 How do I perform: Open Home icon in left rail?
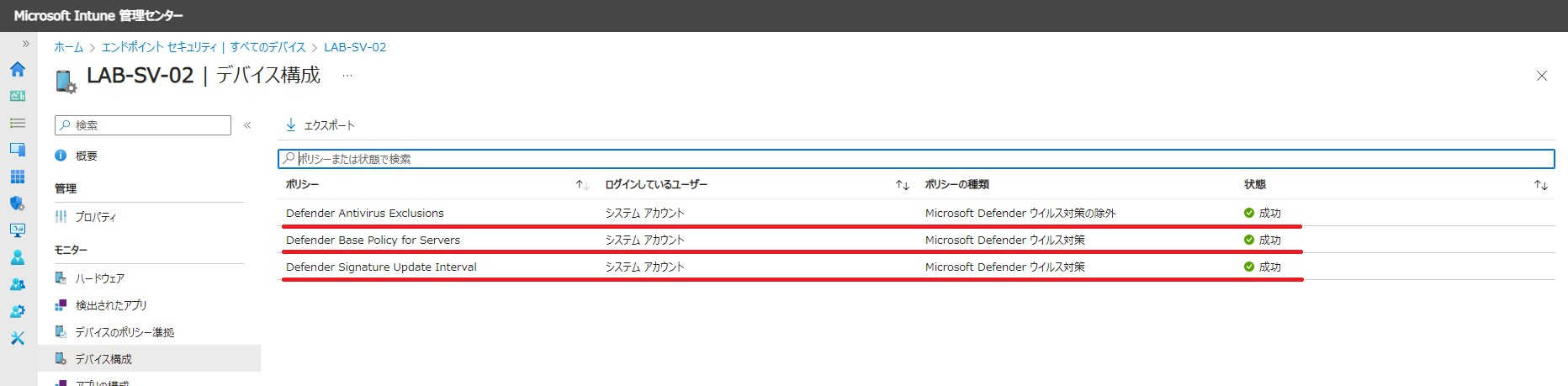[17, 69]
